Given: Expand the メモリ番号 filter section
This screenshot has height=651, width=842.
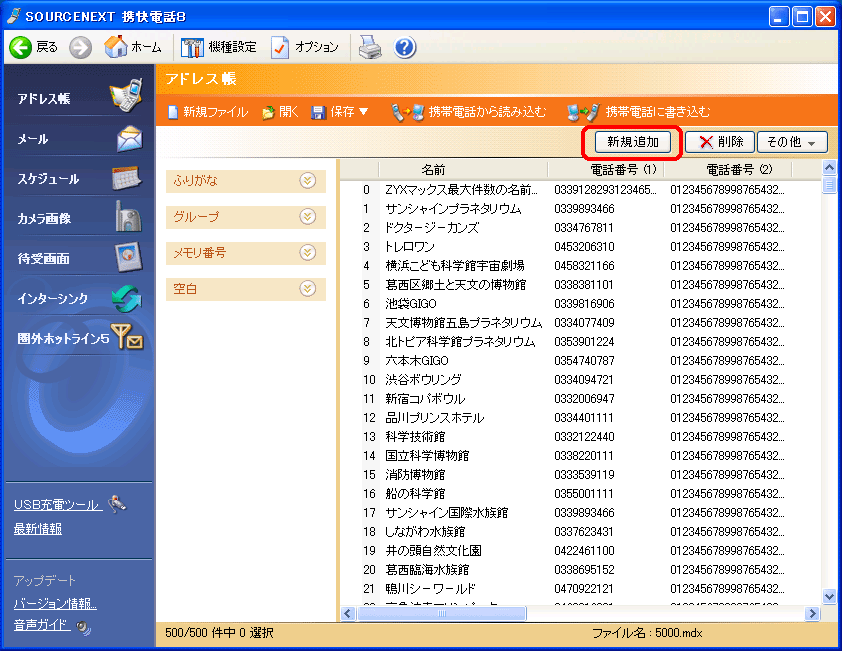Looking at the screenshot, I should (308, 252).
